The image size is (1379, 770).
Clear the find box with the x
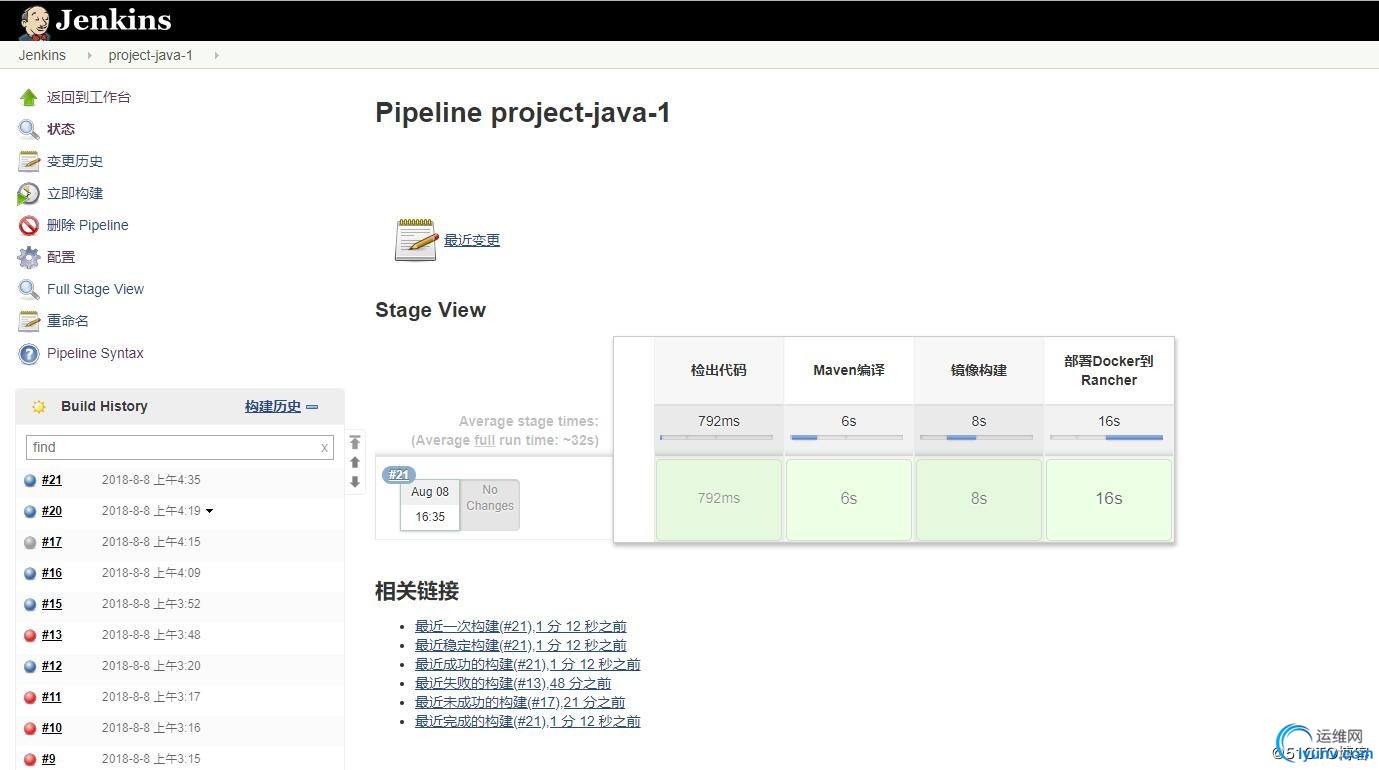(324, 447)
